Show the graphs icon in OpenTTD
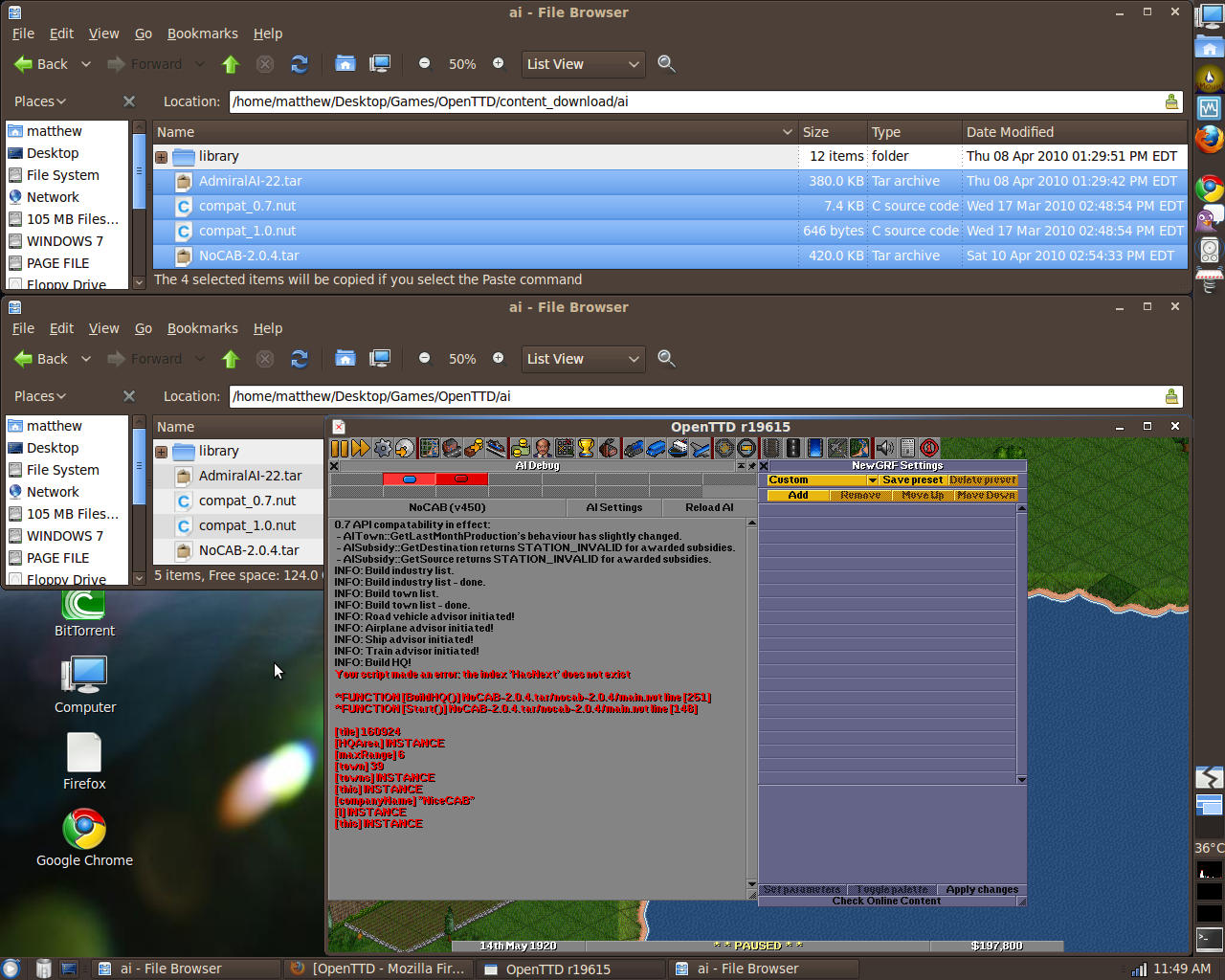The image size is (1225, 980). [x=565, y=448]
